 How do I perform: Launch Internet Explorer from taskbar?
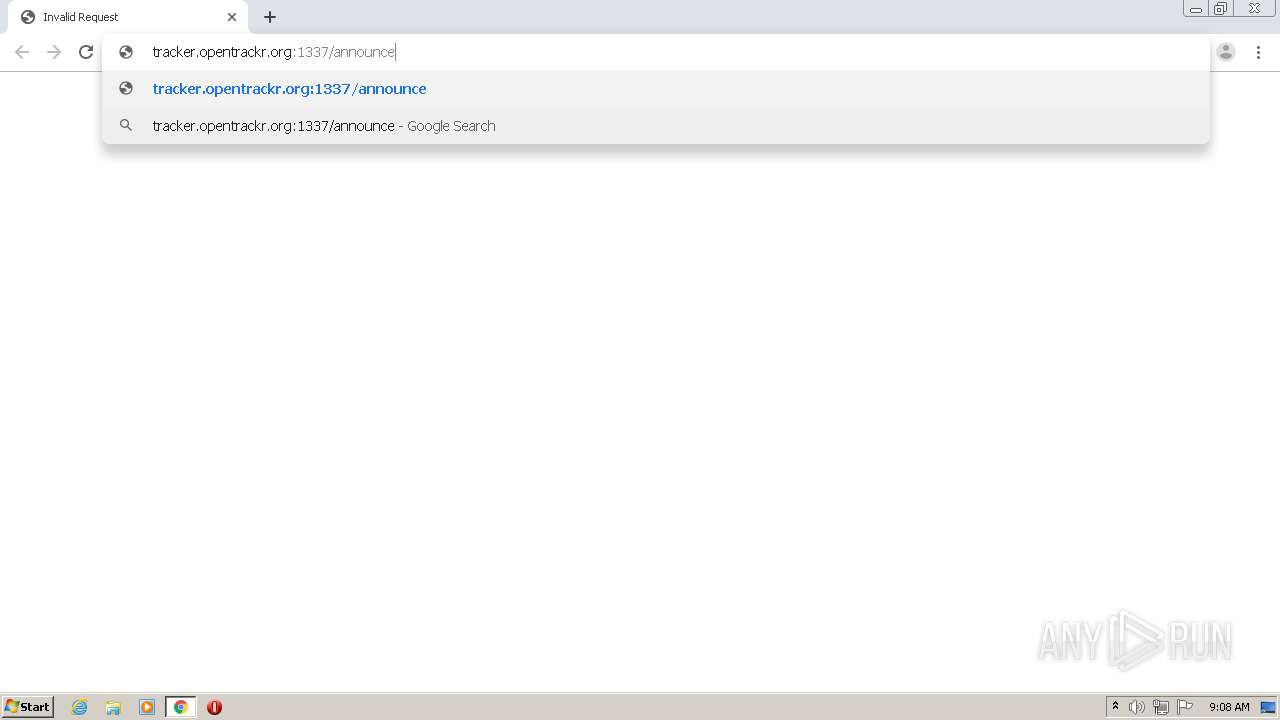click(x=79, y=707)
